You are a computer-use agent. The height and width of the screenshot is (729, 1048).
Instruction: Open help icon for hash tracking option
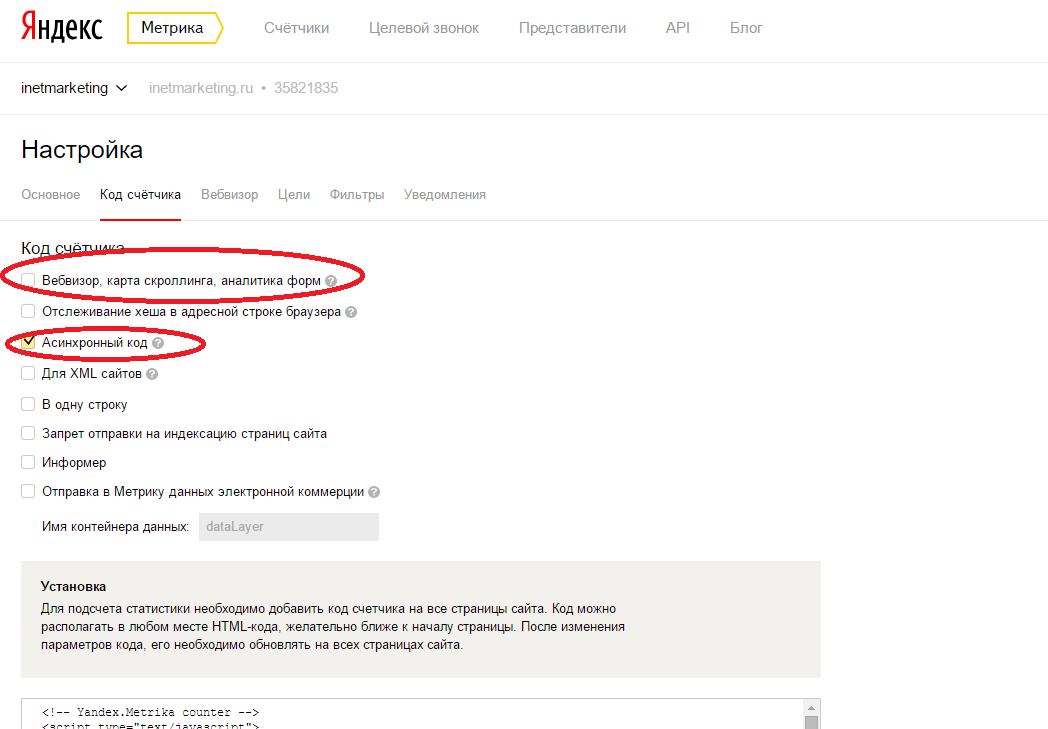click(x=351, y=312)
